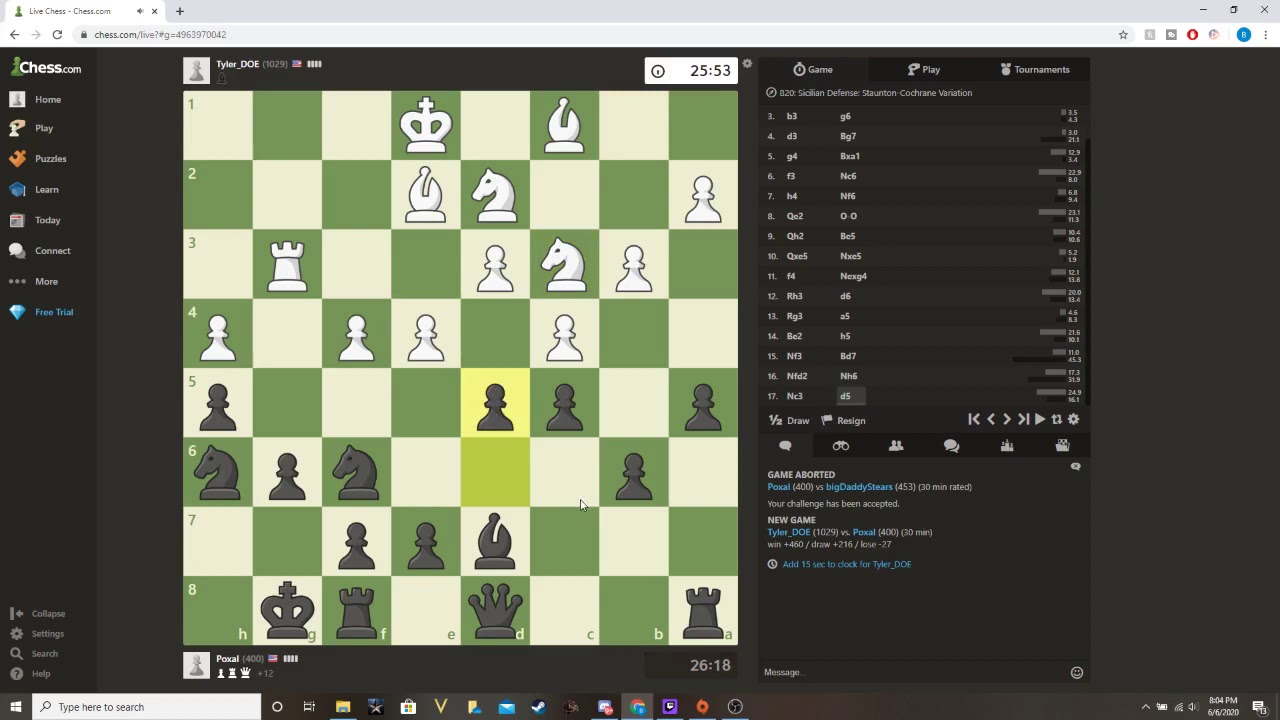The image size is (1280, 720).
Task: Open Chrome profile B avatar
Action: tap(1243, 34)
